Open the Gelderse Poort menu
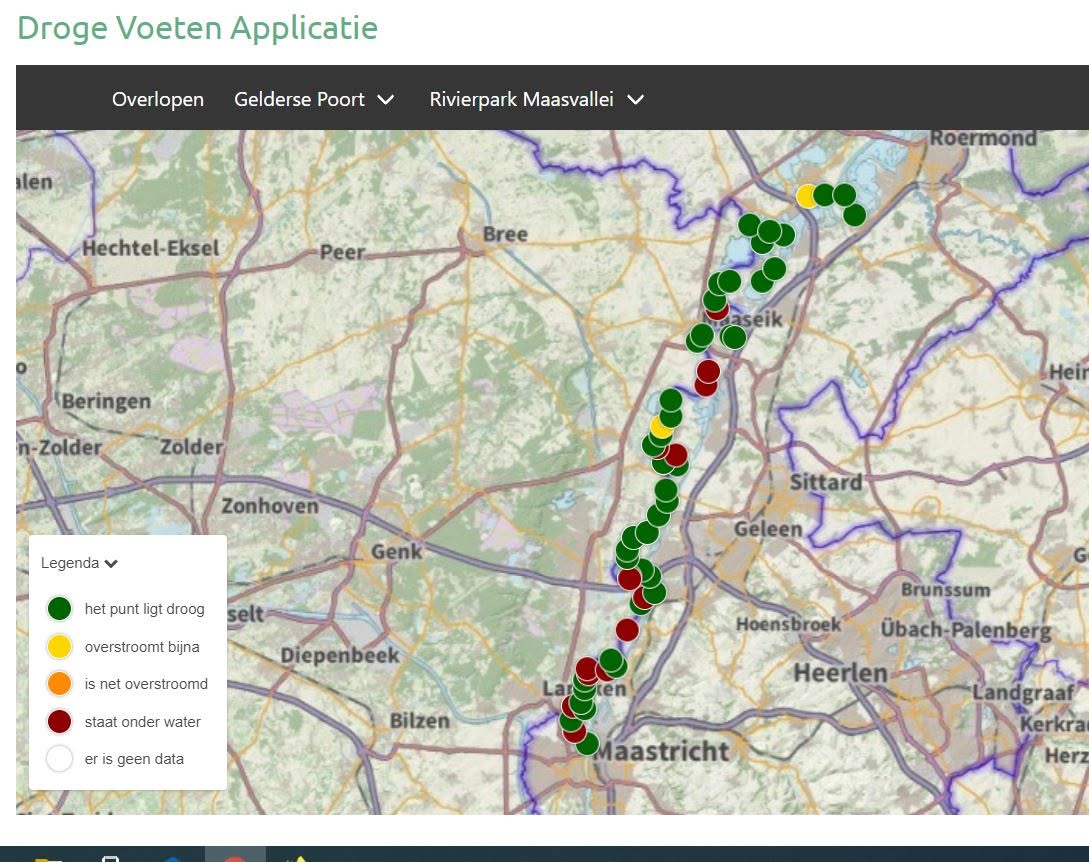 click(299, 99)
